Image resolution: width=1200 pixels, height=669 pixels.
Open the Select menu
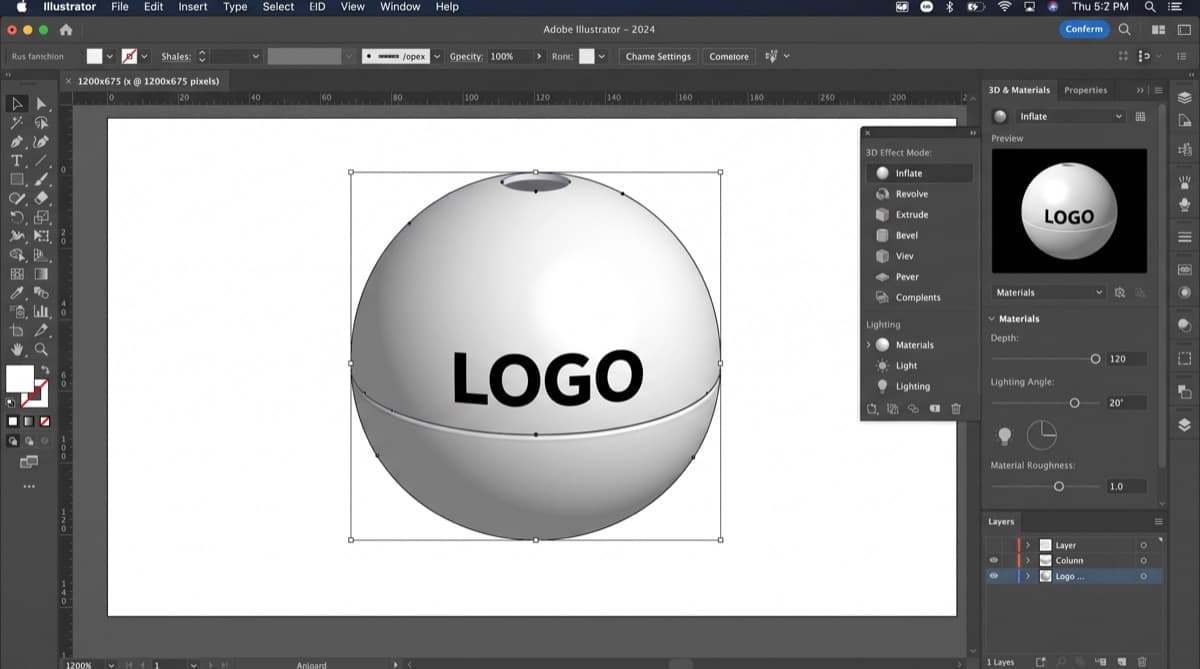click(278, 7)
